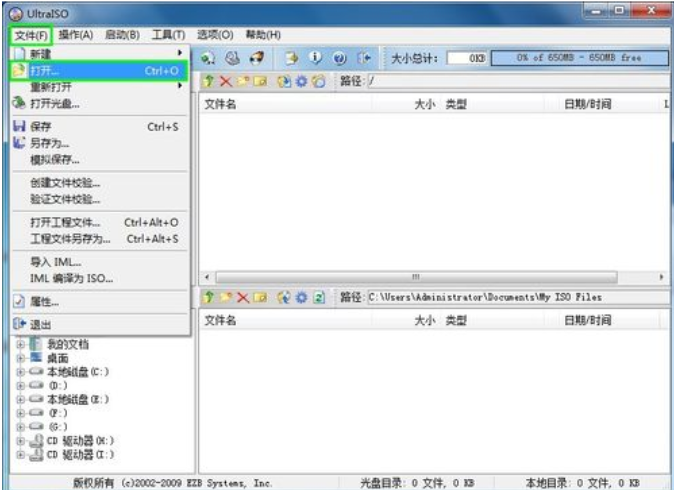The height and width of the screenshot is (490, 674).
Task: Choose 打开... Ctrl+O from File menu
Action: 99,70
